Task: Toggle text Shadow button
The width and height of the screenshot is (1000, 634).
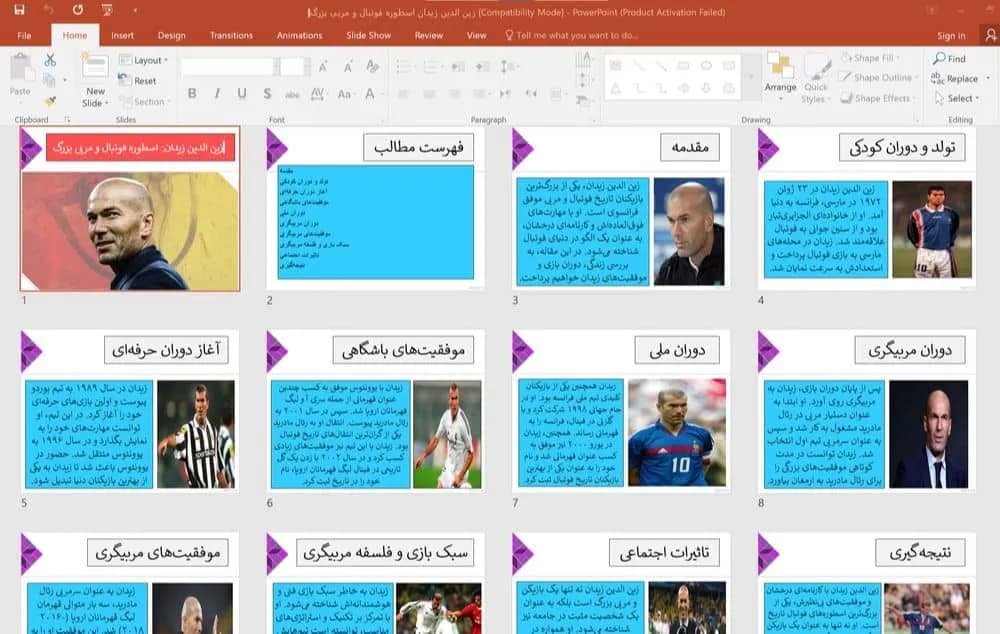Action: [267, 94]
